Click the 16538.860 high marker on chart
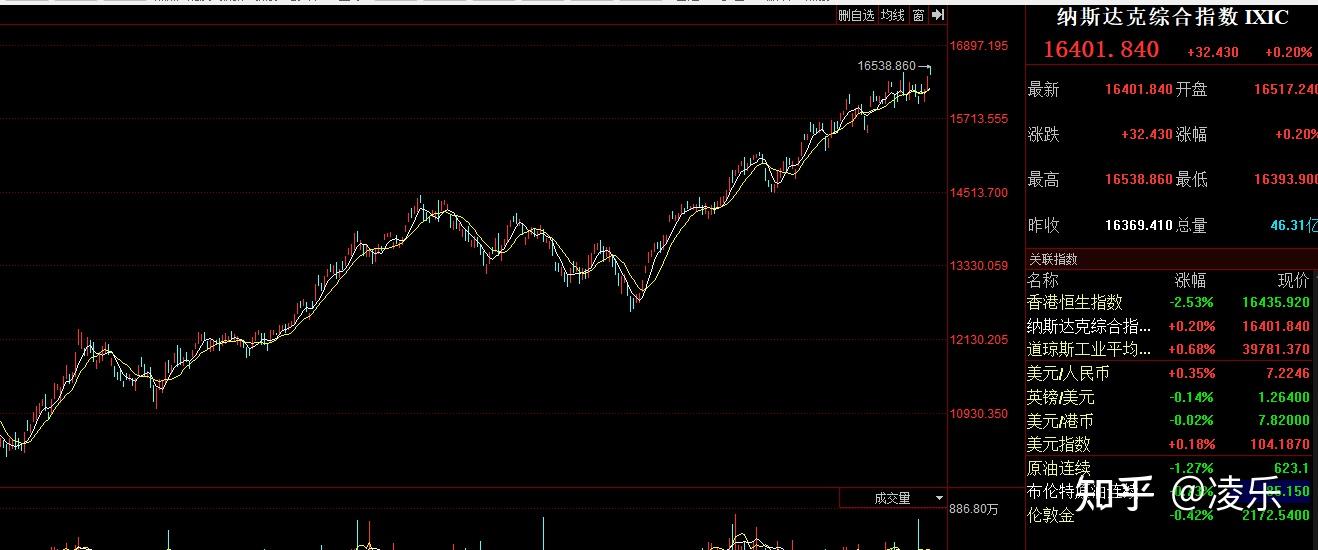 pyautogui.click(x=886, y=66)
